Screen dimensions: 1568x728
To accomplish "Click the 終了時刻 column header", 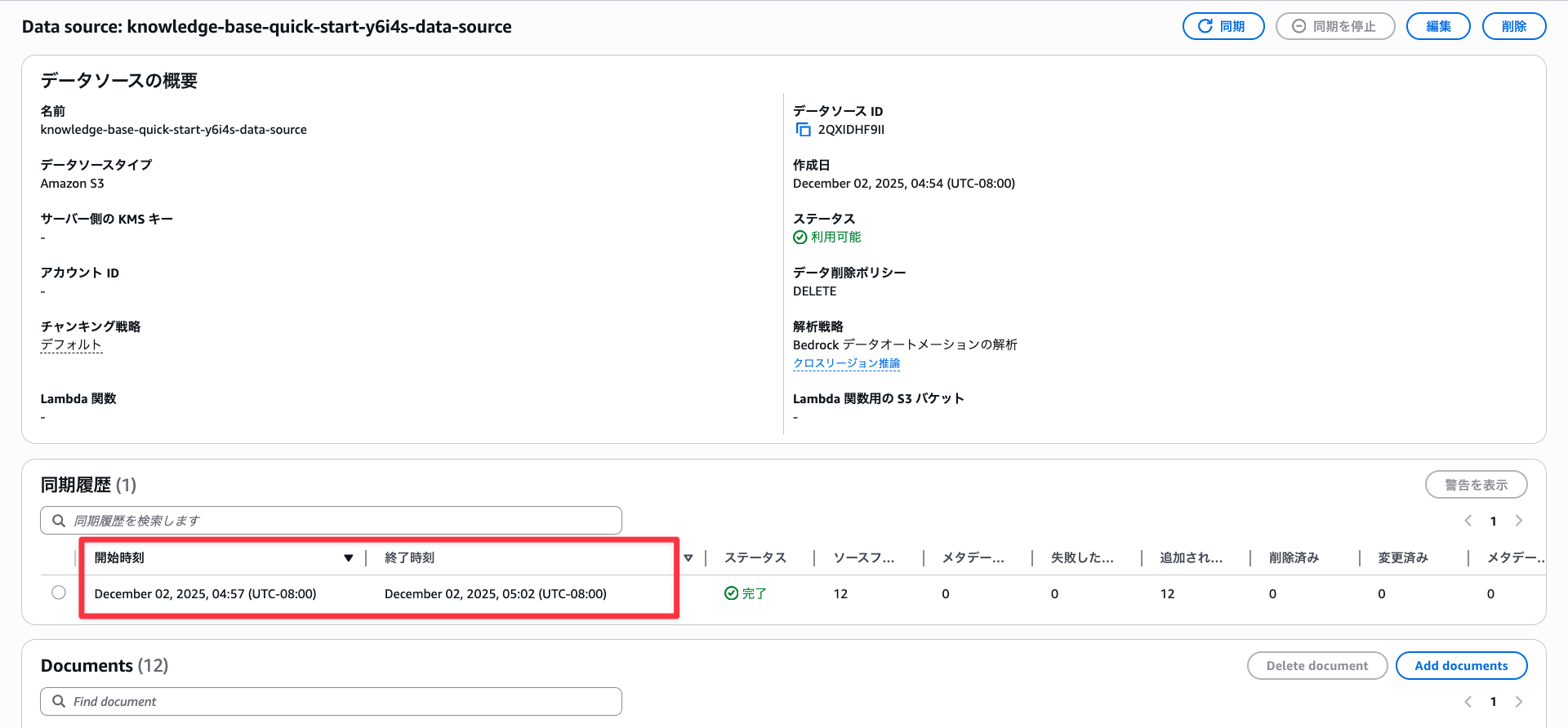I will tap(409, 558).
